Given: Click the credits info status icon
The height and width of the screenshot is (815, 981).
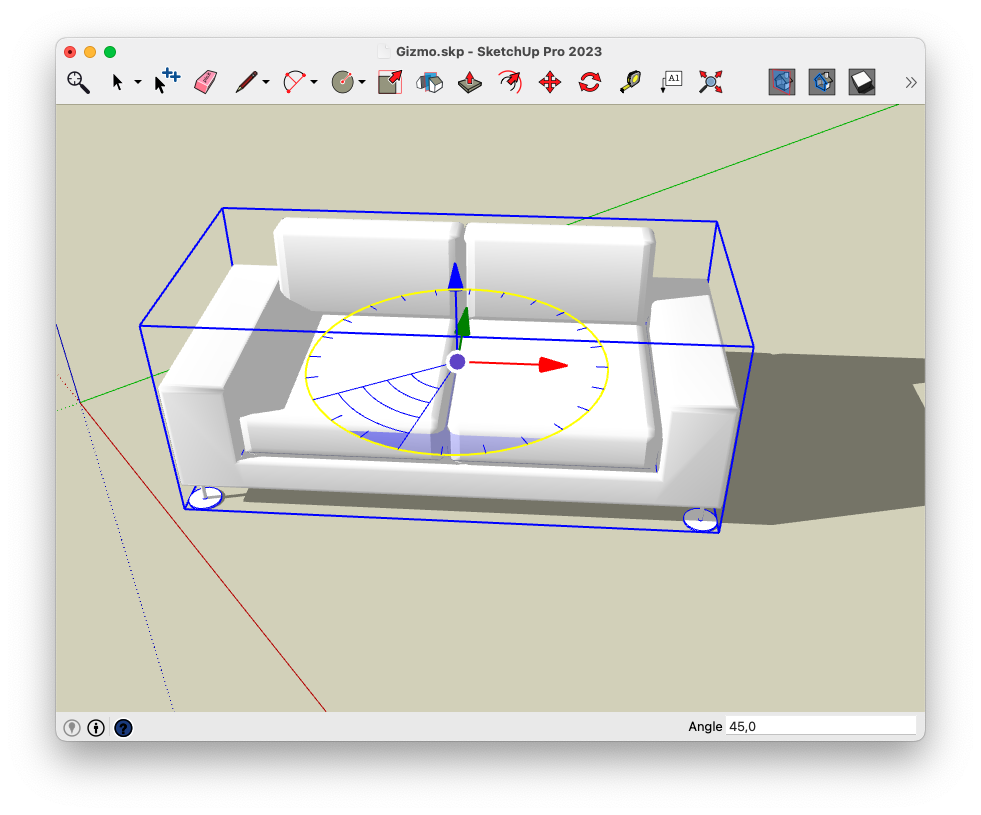Looking at the screenshot, I should (96, 728).
